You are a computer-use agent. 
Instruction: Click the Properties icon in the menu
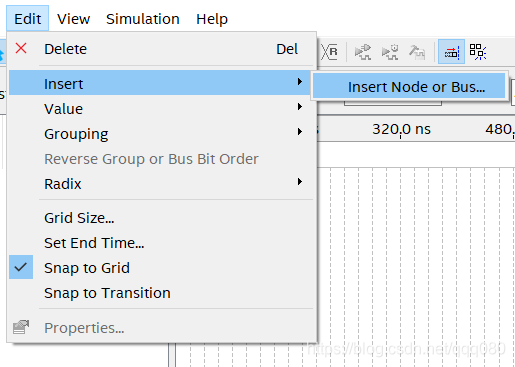click(x=21, y=327)
